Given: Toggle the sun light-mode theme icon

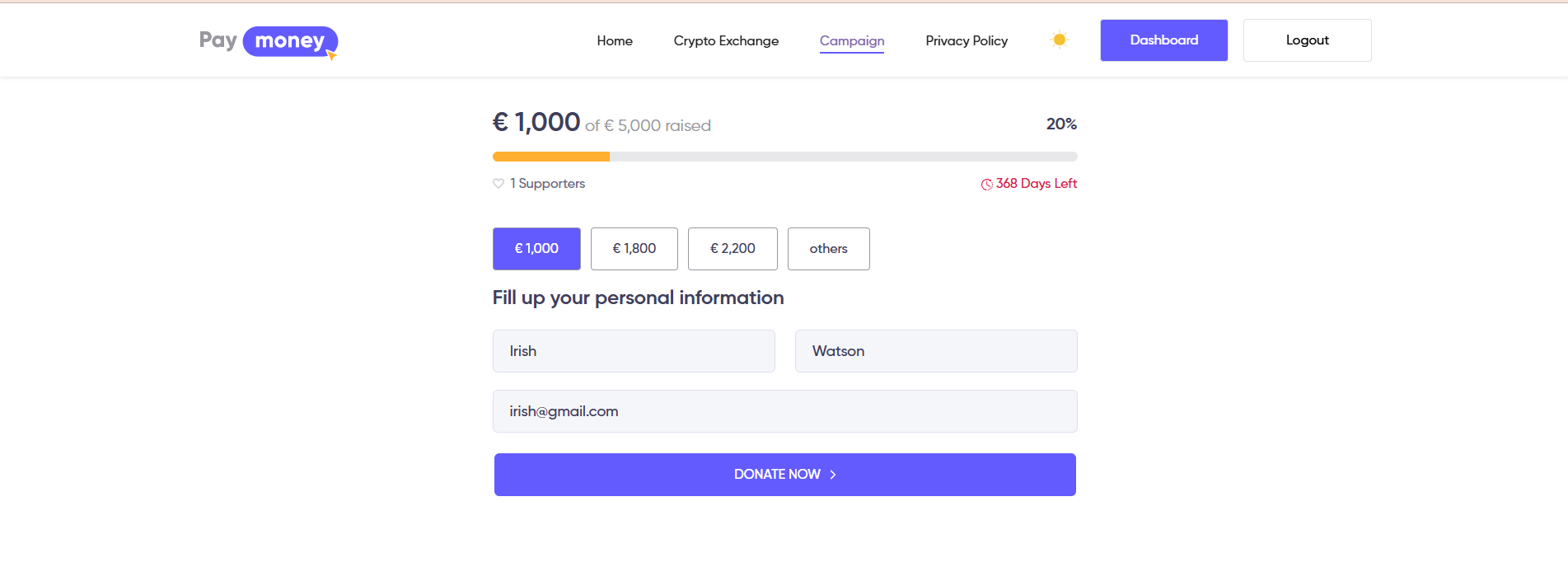Looking at the screenshot, I should [1060, 40].
